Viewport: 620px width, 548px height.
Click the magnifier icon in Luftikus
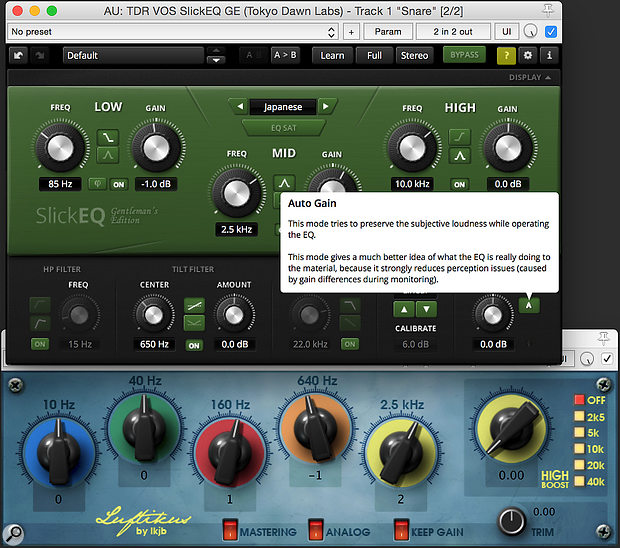[x=14, y=533]
